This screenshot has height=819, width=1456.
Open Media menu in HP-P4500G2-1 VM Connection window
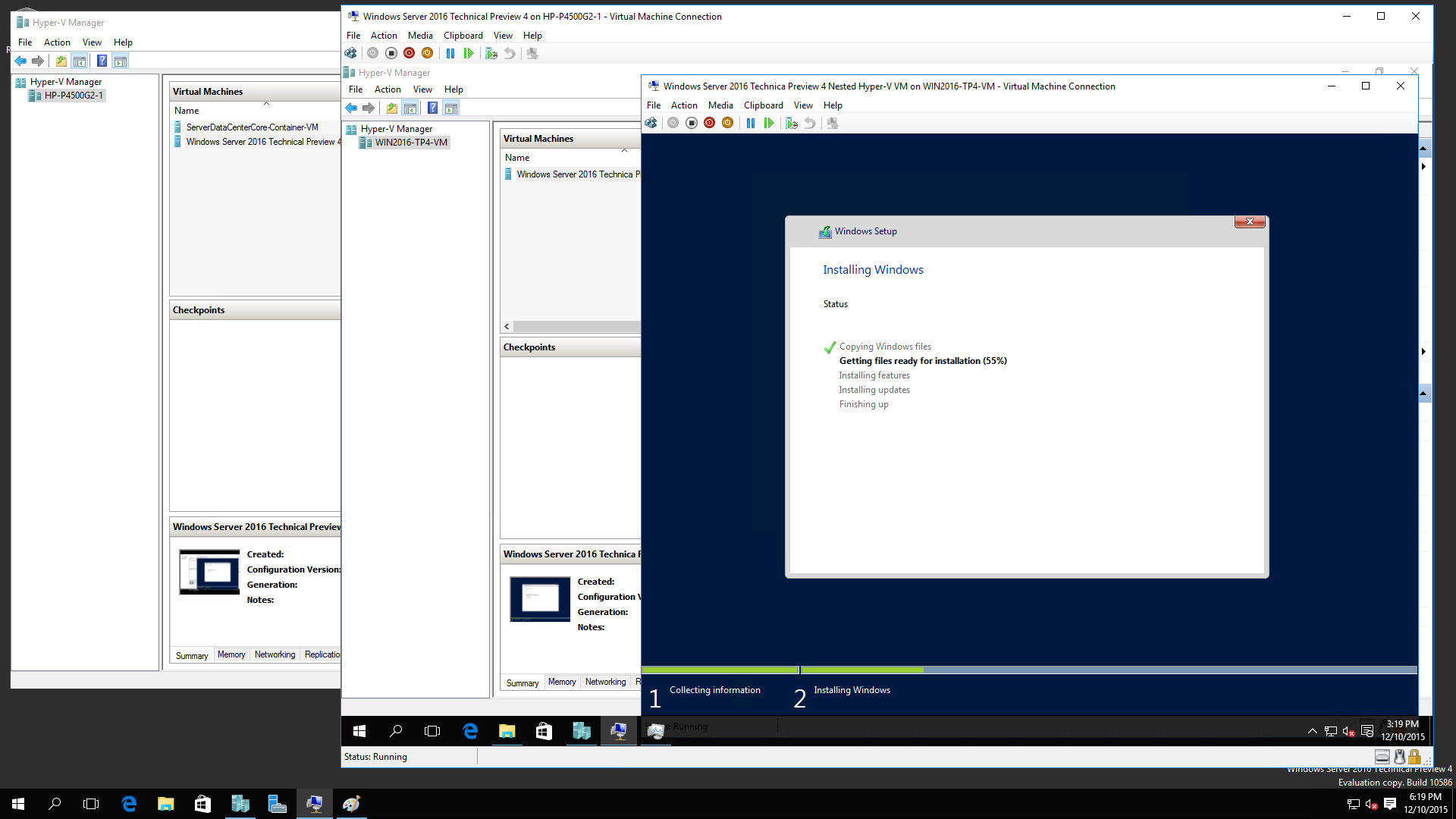[x=420, y=36]
